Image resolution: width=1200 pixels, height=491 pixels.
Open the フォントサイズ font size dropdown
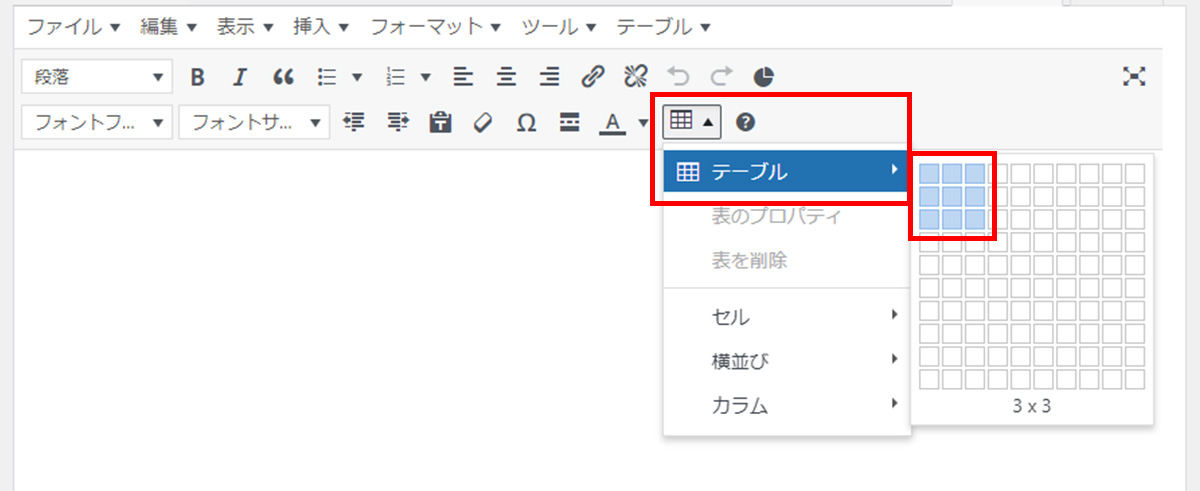point(254,122)
